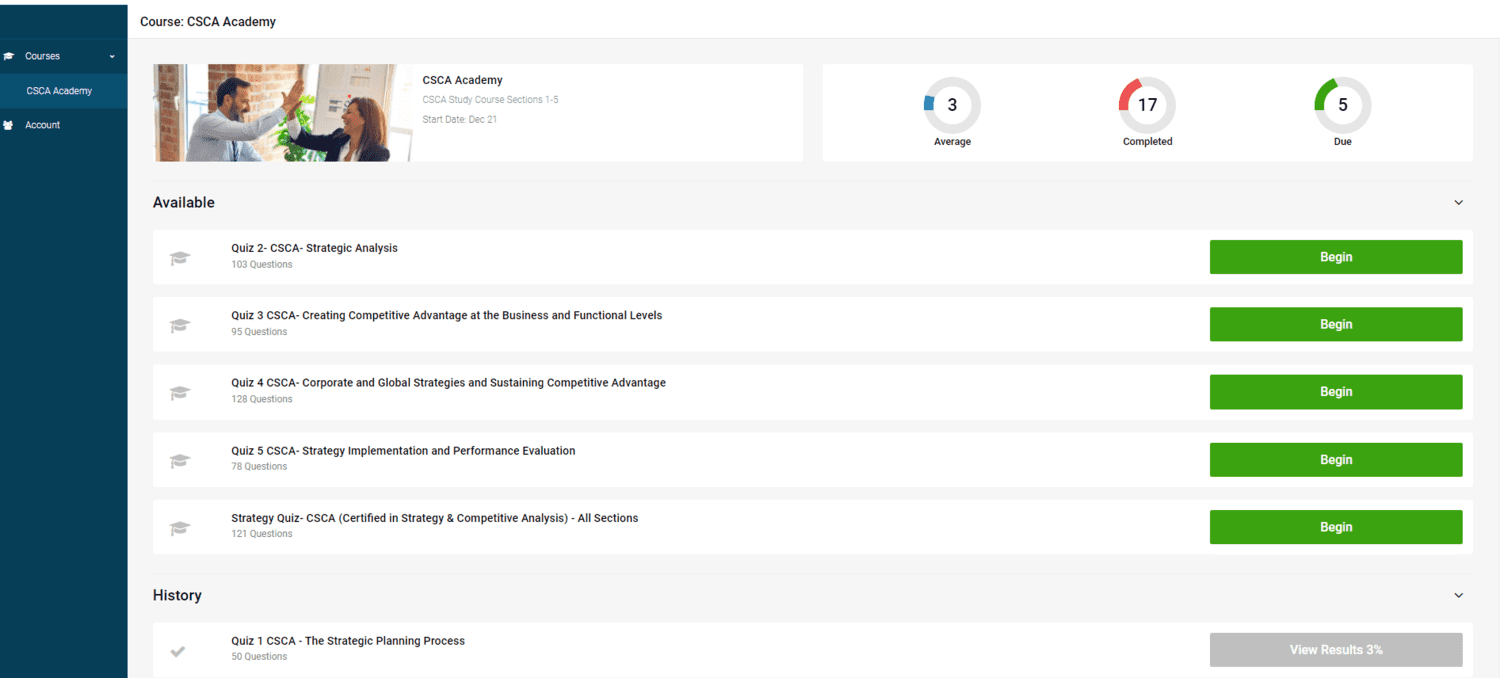
Task: Click Quiz 1 CSCA Strategic Planning Process title
Action: click(x=348, y=641)
